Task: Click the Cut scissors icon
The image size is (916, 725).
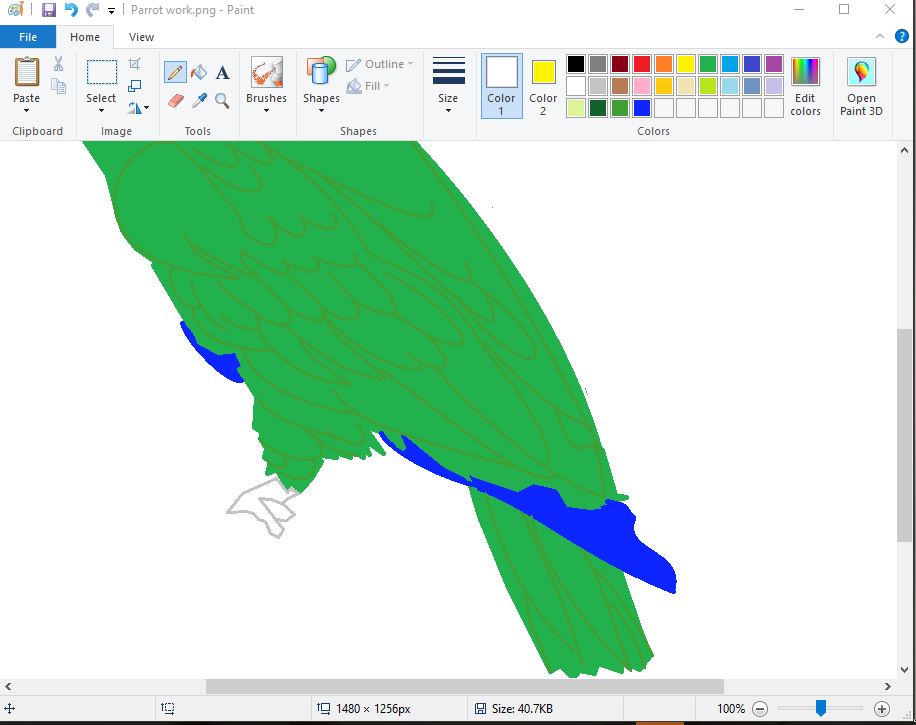Action: click(x=58, y=64)
